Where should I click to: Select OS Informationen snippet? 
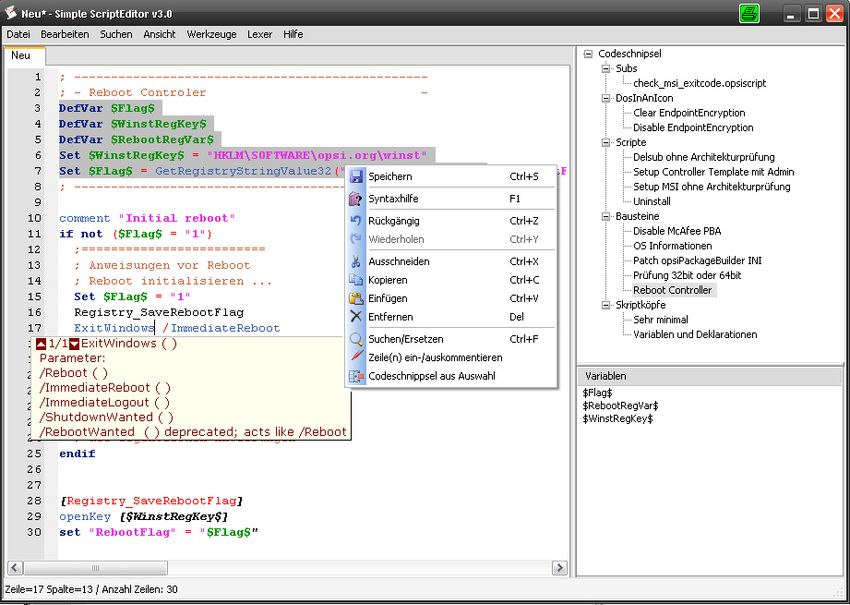point(672,246)
